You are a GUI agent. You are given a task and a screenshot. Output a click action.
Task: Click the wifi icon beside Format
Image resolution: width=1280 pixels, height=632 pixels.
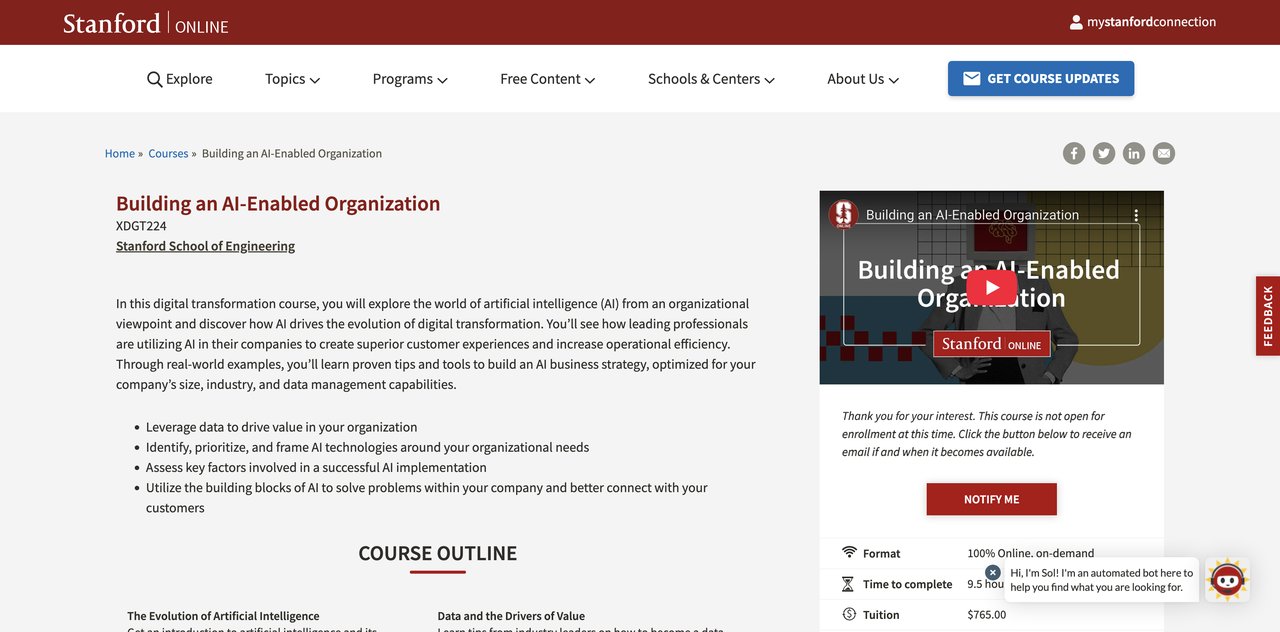(x=849, y=553)
